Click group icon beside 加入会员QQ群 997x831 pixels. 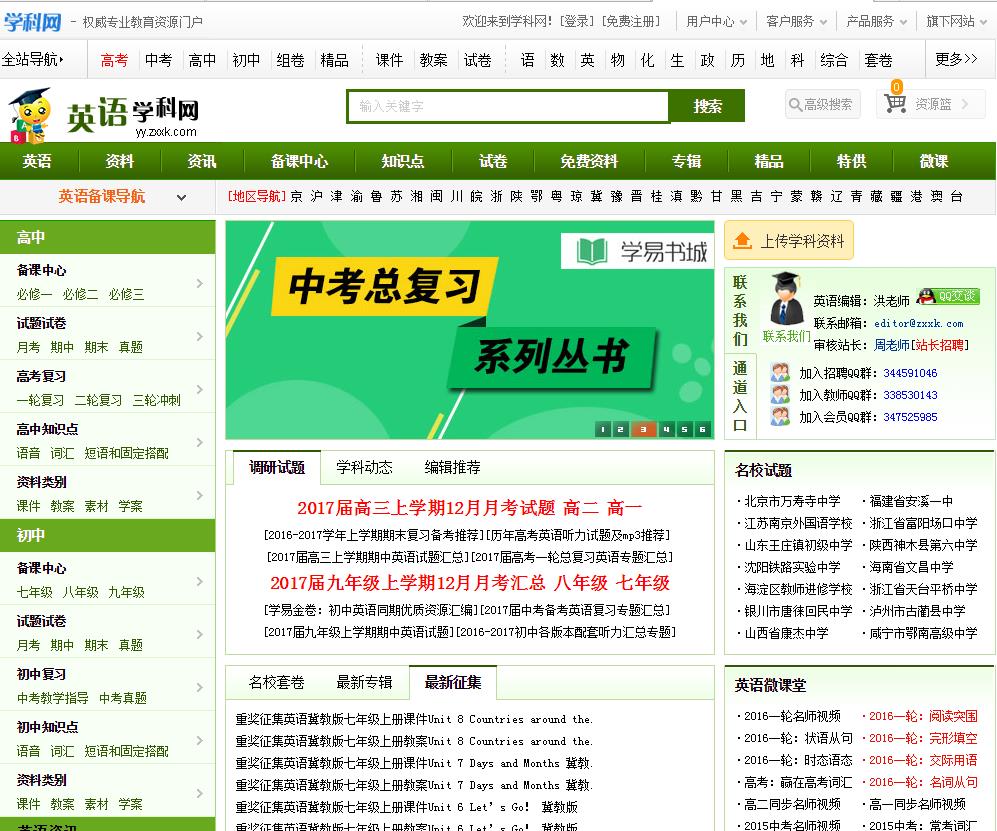pos(780,416)
